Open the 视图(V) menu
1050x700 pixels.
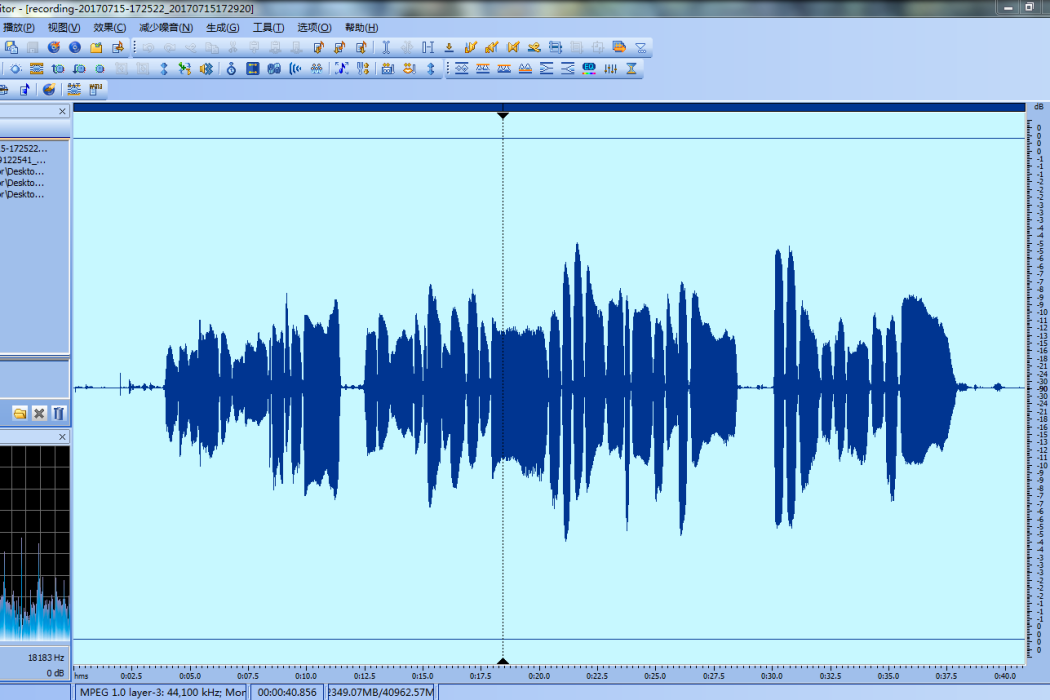64,27
